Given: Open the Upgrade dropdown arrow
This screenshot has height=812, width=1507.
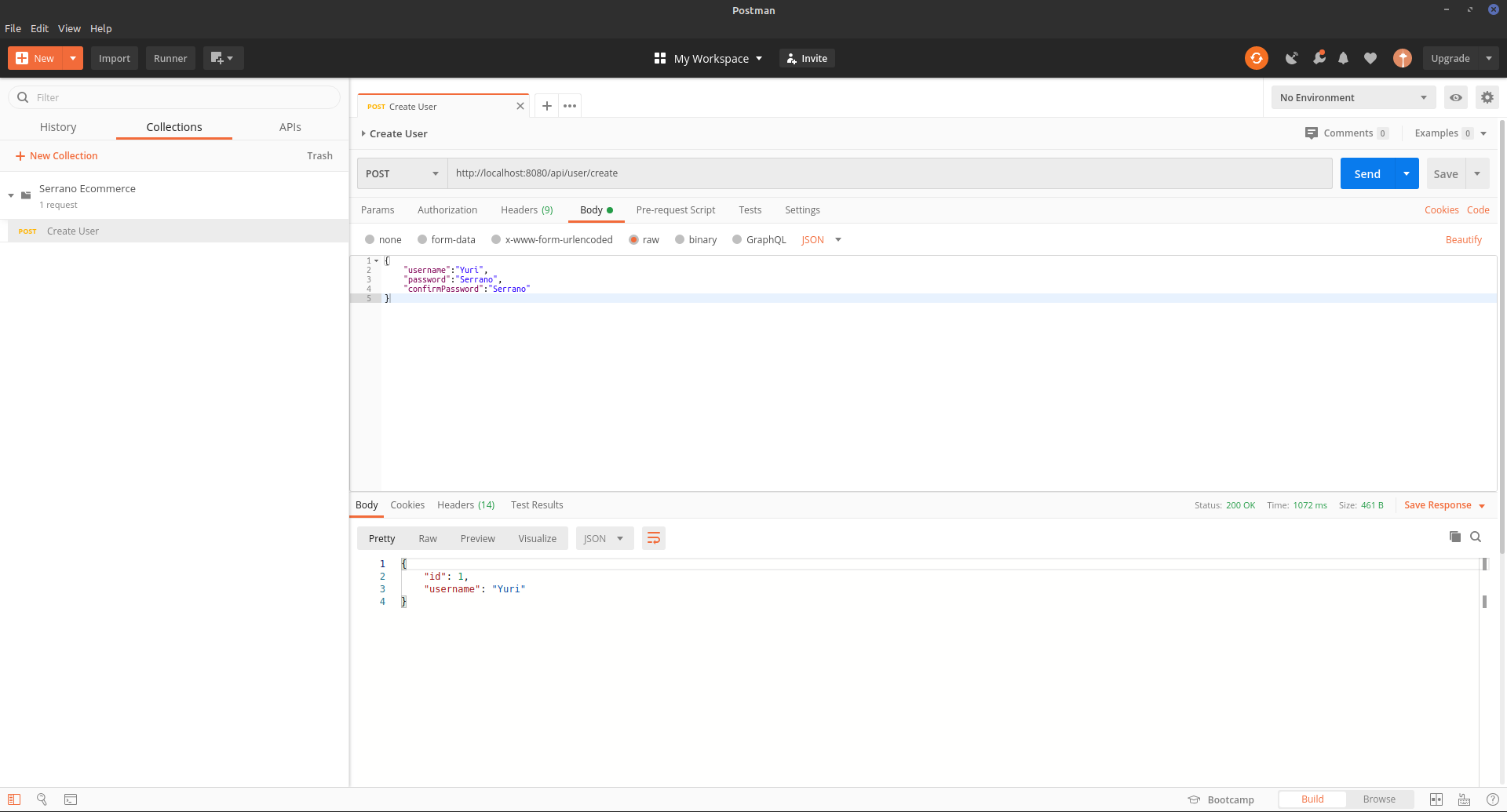Looking at the screenshot, I should pos(1489,58).
